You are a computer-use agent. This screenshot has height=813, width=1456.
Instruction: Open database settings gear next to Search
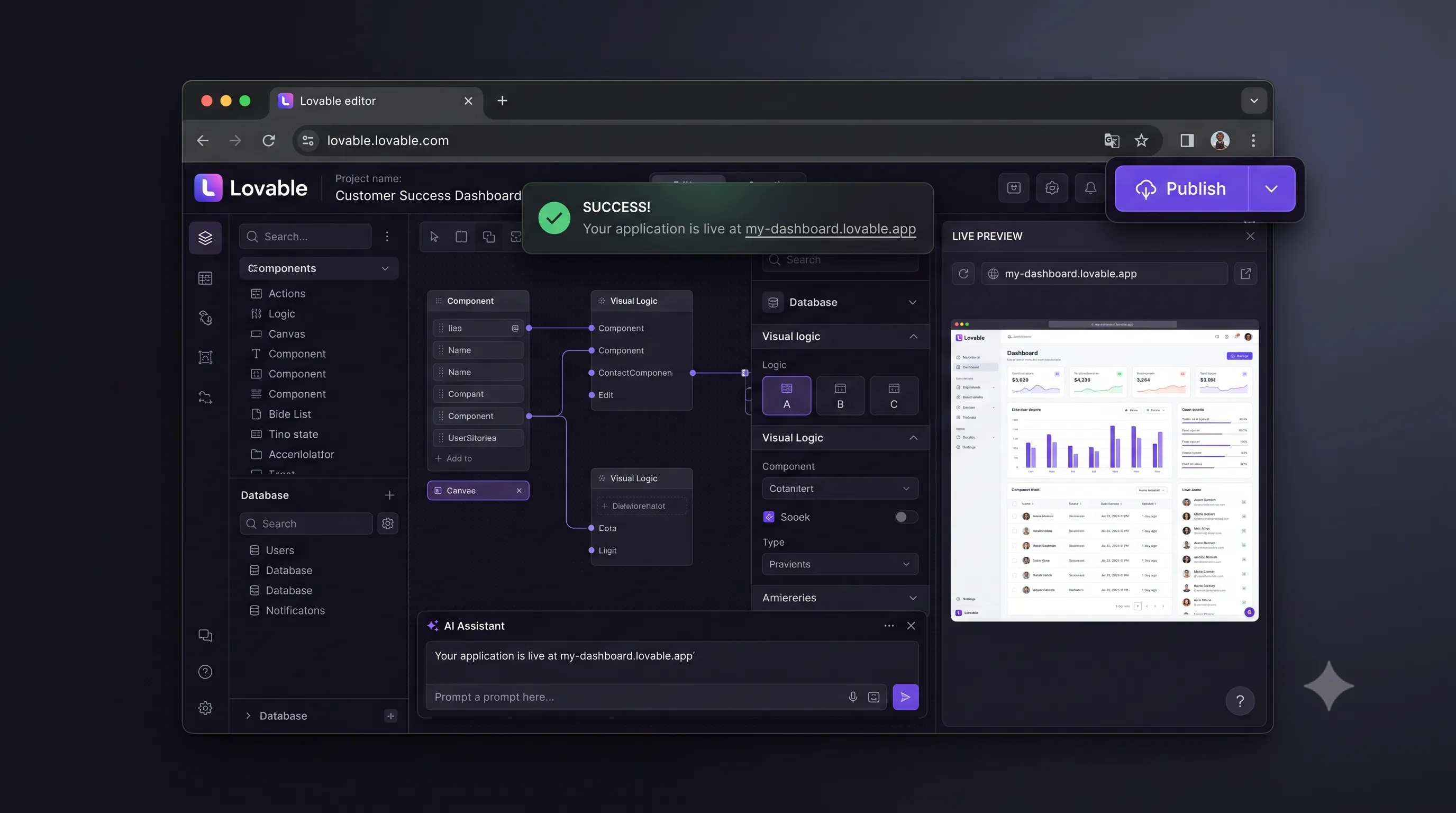pos(388,523)
